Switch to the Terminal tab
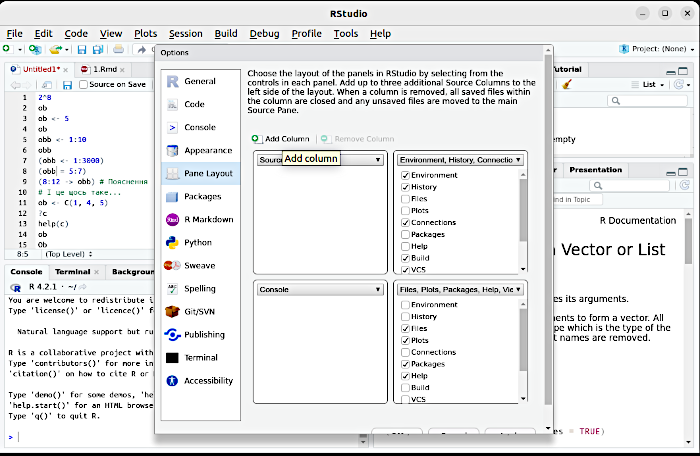This screenshot has width=700, height=456. [72, 272]
